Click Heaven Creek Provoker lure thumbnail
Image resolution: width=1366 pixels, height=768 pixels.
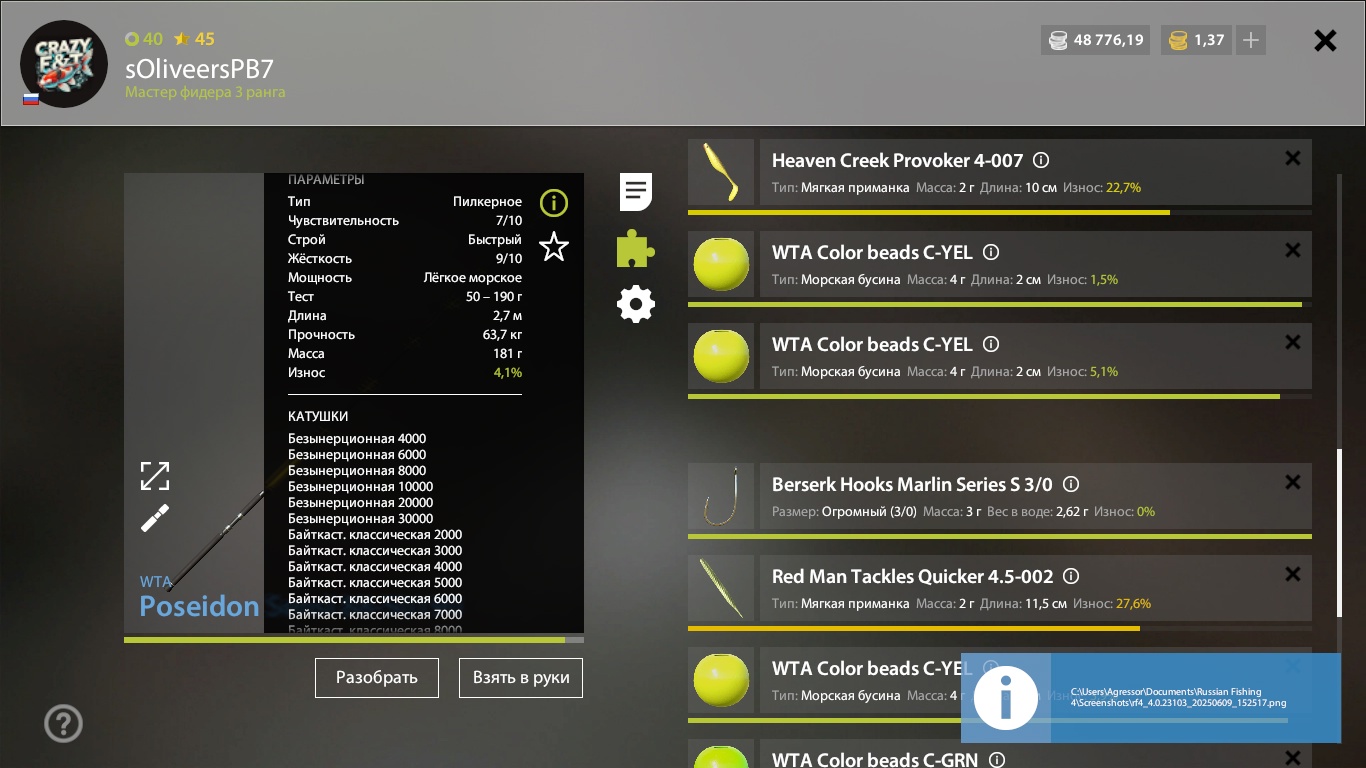[721, 172]
